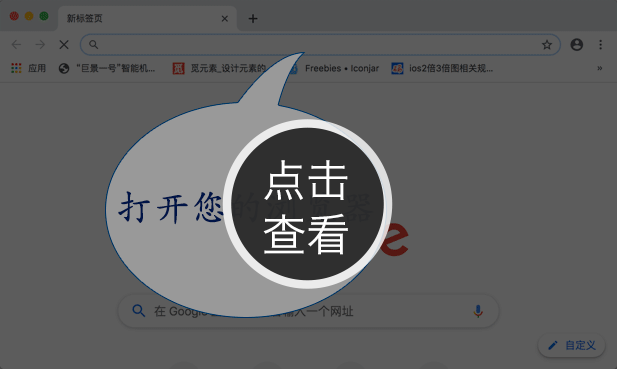The width and height of the screenshot is (617, 369).
Task: Open the ios2倍3倍图相关规 bookmark
Action: pyautogui.click(x=442, y=68)
